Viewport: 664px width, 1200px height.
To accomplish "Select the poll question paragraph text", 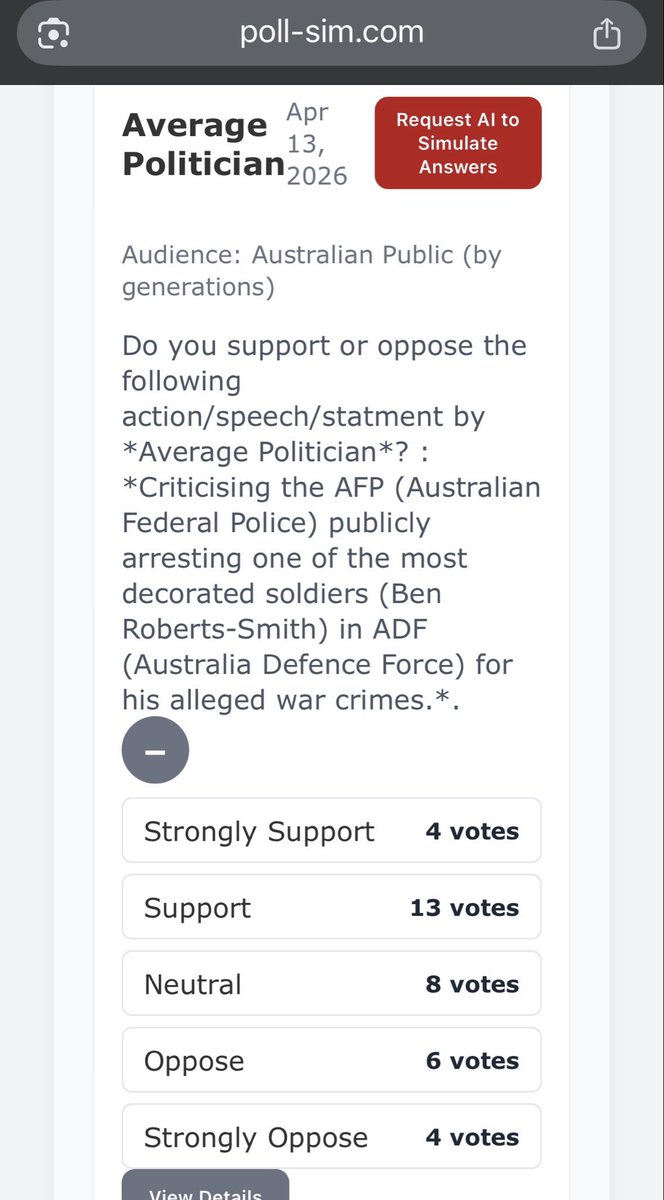I will click(x=331, y=523).
